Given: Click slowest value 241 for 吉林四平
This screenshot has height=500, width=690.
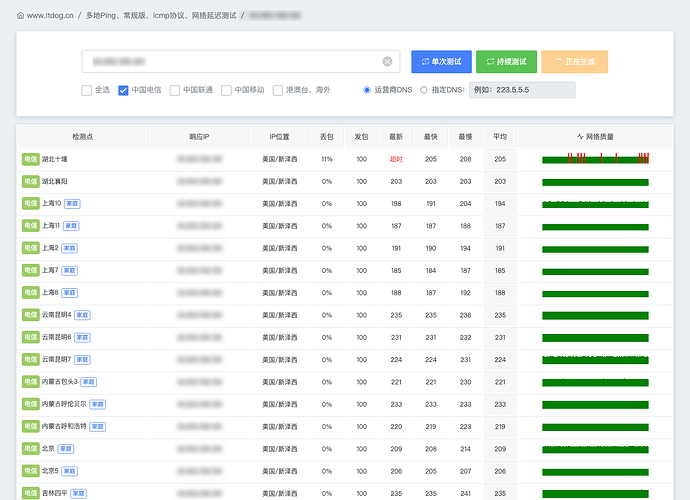Looking at the screenshot, I should point(466,493).
